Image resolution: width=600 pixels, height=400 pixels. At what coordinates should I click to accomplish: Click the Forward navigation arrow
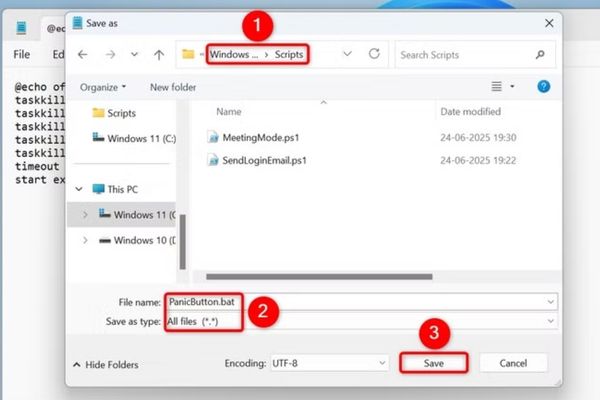(108, 54)
